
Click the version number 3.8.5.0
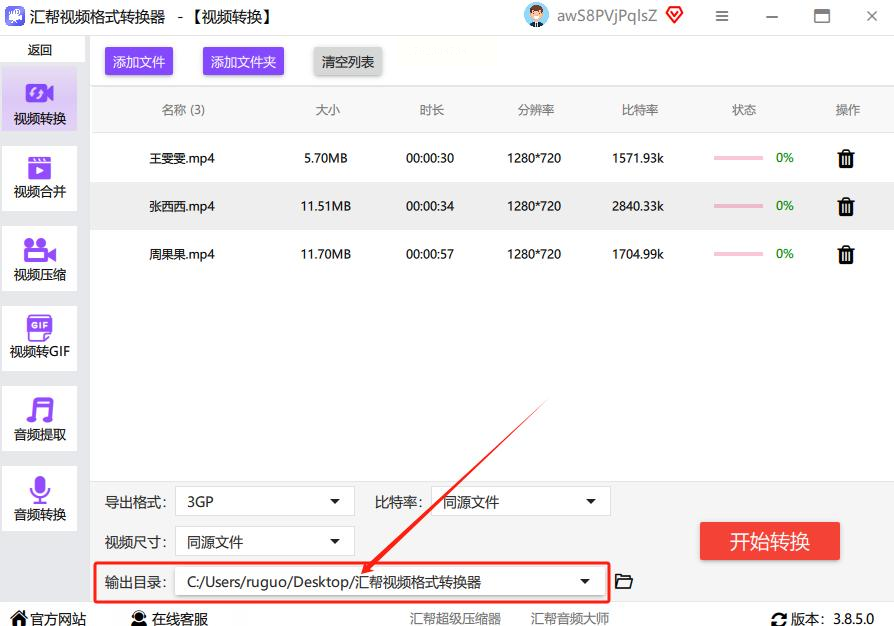854,619
